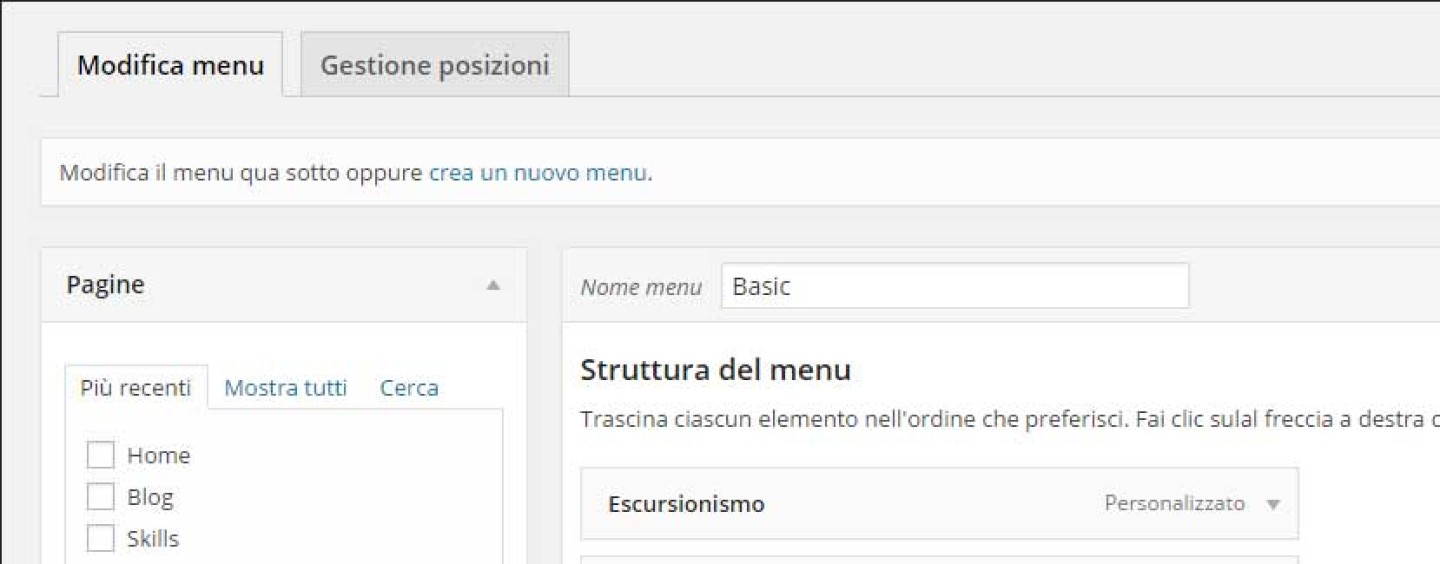Select the Più recenti tab
The width and height of the screenshot is (1440, 564).
[x=136, y=387]
